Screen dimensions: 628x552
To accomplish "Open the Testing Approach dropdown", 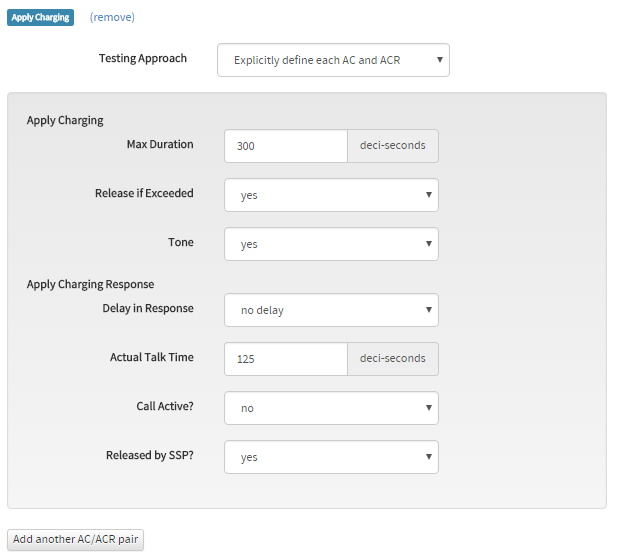I will coord(333,60).
